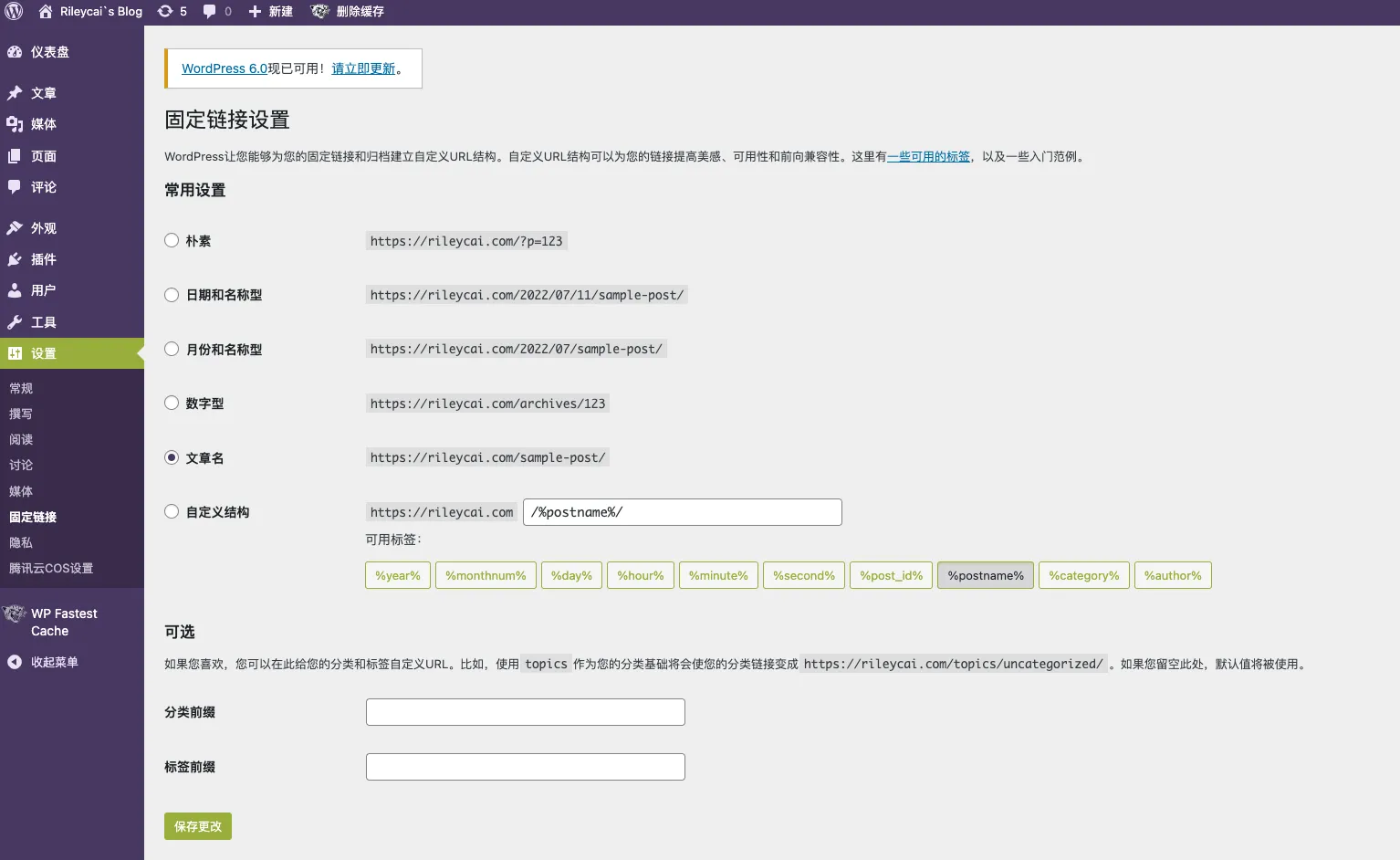Add the %second% tag
This screenshot has height=860, width=1400.
(804, 575)
